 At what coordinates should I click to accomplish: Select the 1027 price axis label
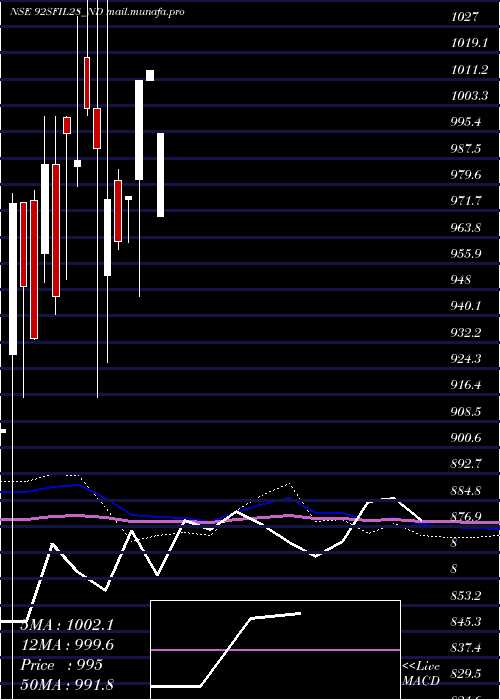(465, 17)
